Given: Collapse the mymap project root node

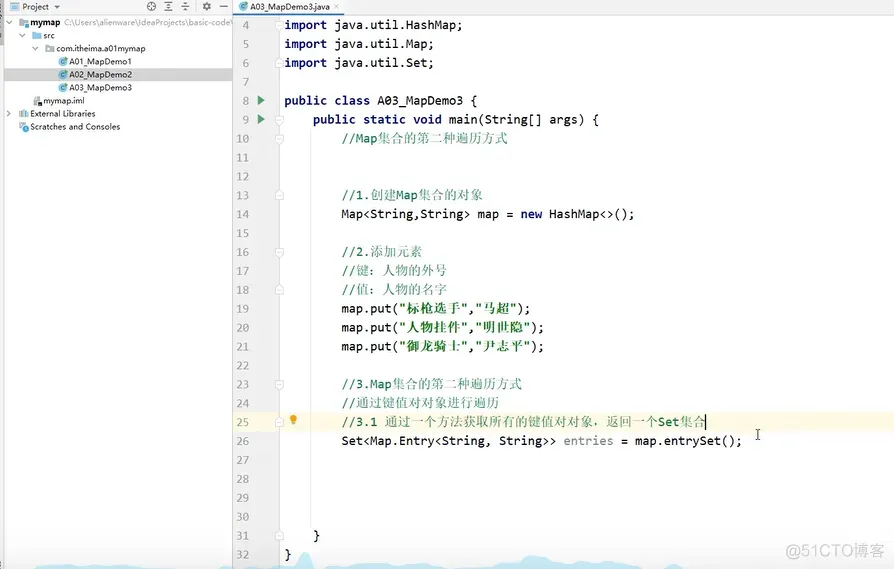Looking at the screenshot, I should coord(9,22).
